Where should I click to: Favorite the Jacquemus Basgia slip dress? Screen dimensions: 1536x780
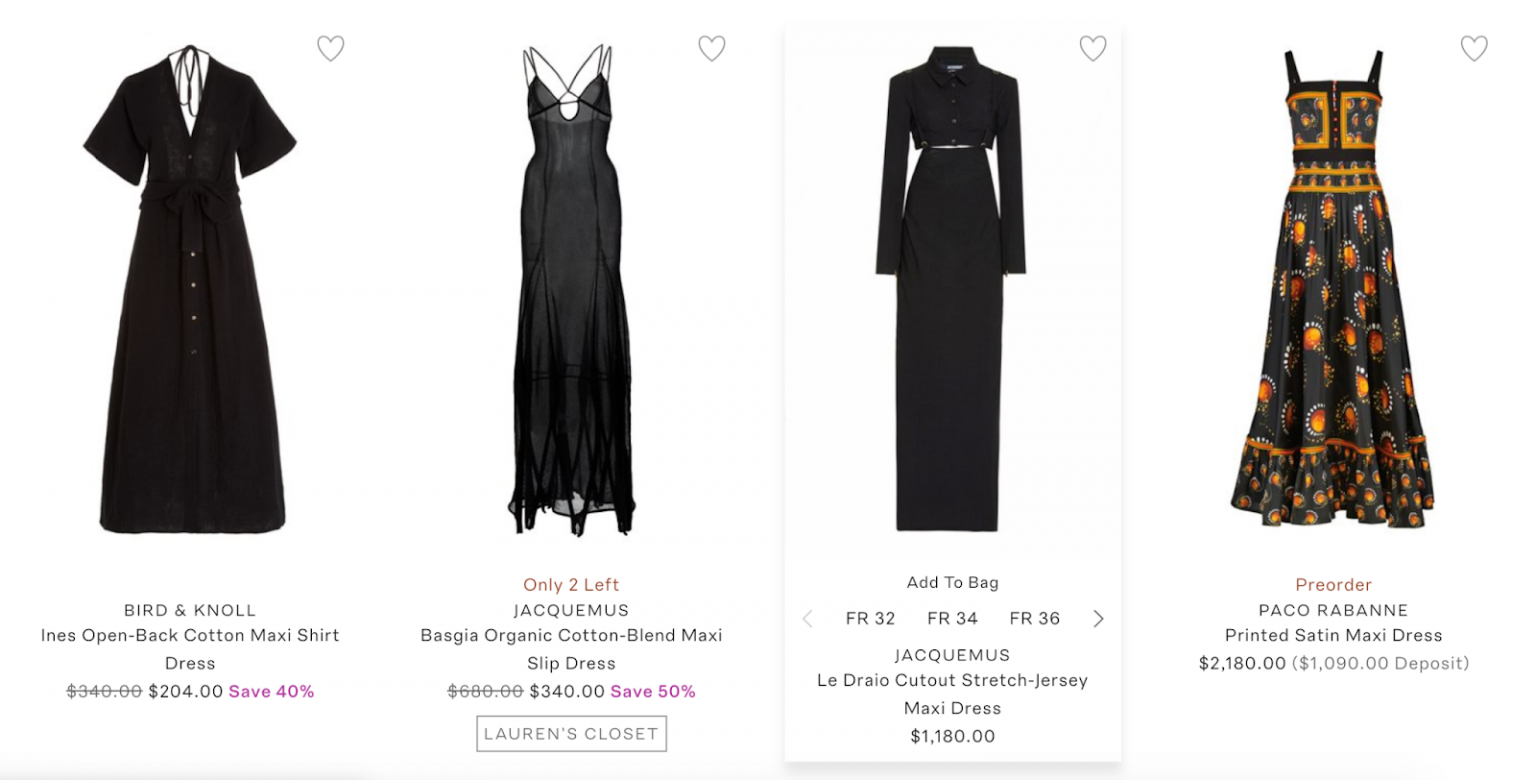point(712,46)
